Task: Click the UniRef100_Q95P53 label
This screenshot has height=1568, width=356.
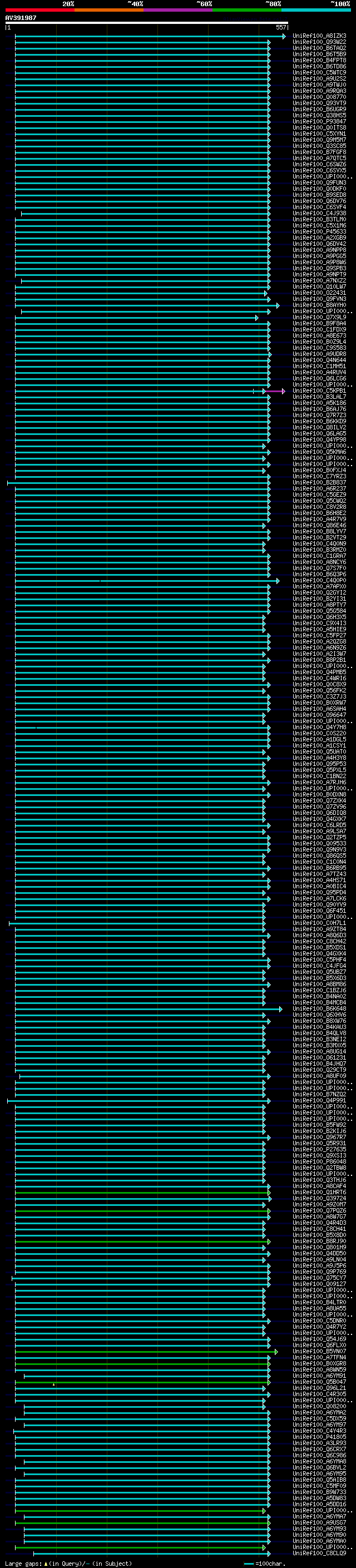Action: click(319, 764)
